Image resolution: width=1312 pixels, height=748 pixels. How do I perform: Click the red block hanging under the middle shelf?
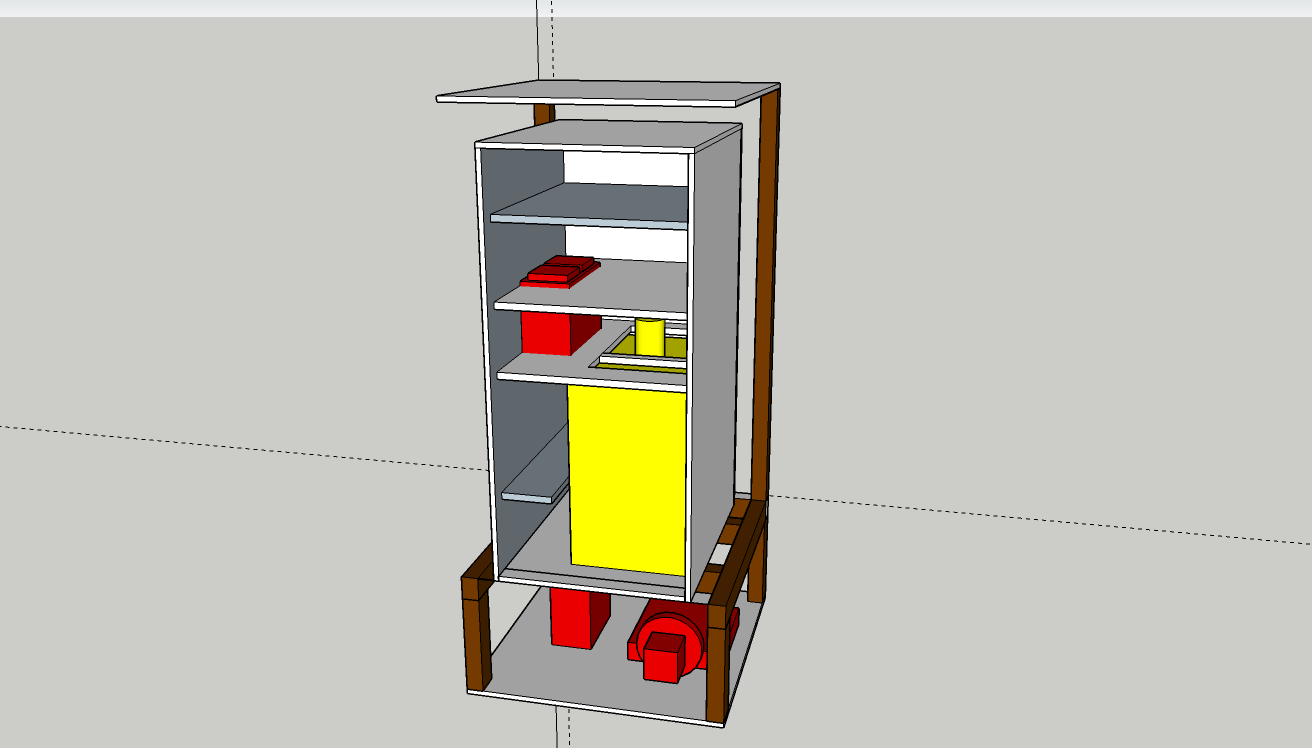[546, 332]
